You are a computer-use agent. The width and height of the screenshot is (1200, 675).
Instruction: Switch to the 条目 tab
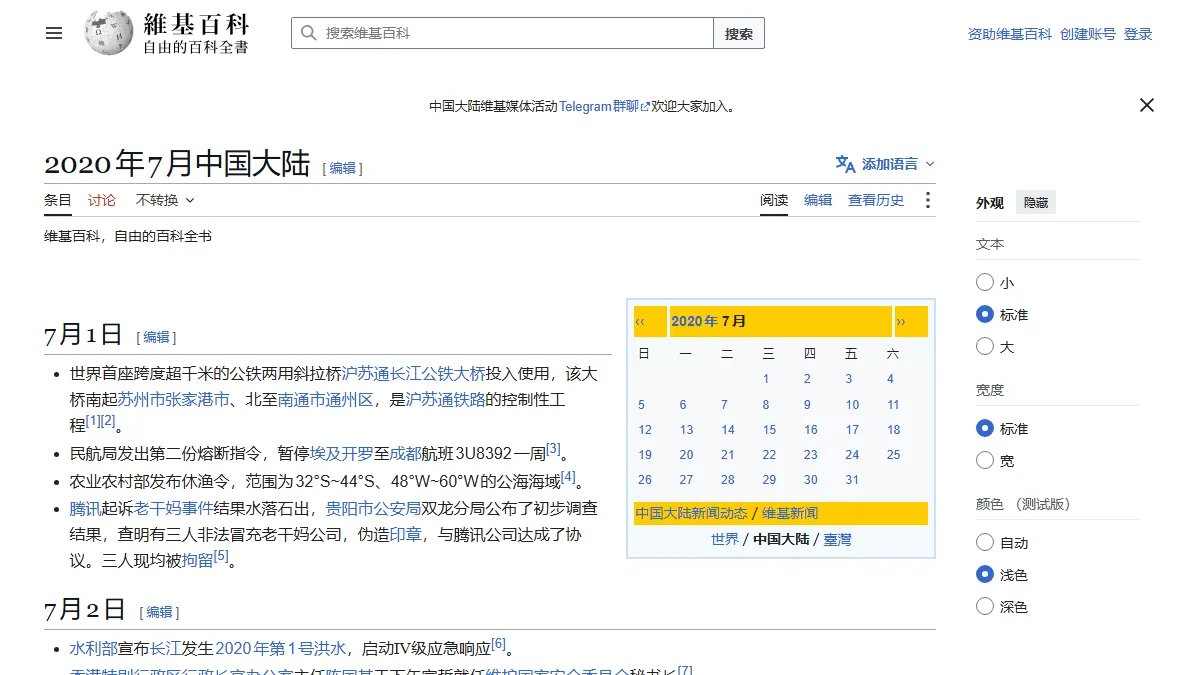click(58, 200)
